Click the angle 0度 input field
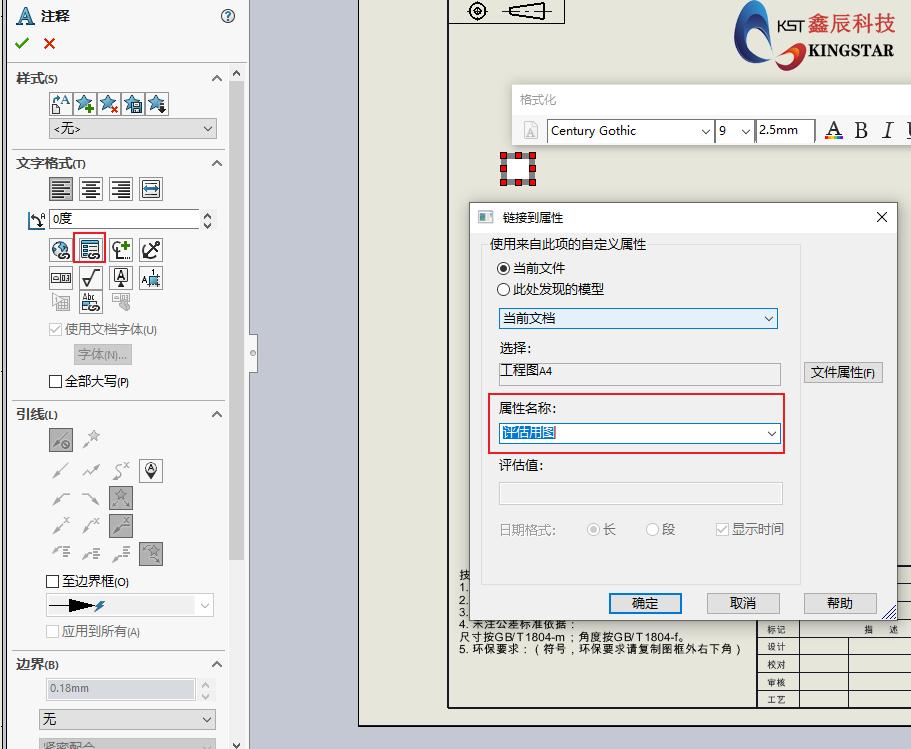The image size is (911, 749). click(x=124, y=218)
